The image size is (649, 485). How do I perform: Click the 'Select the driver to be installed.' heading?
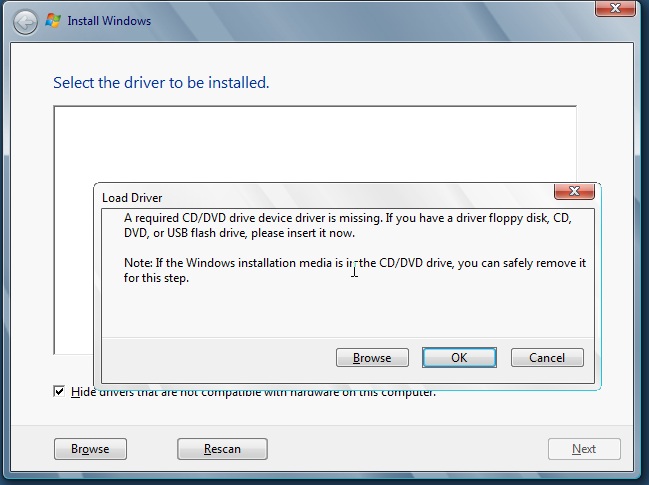click(161, 83)
